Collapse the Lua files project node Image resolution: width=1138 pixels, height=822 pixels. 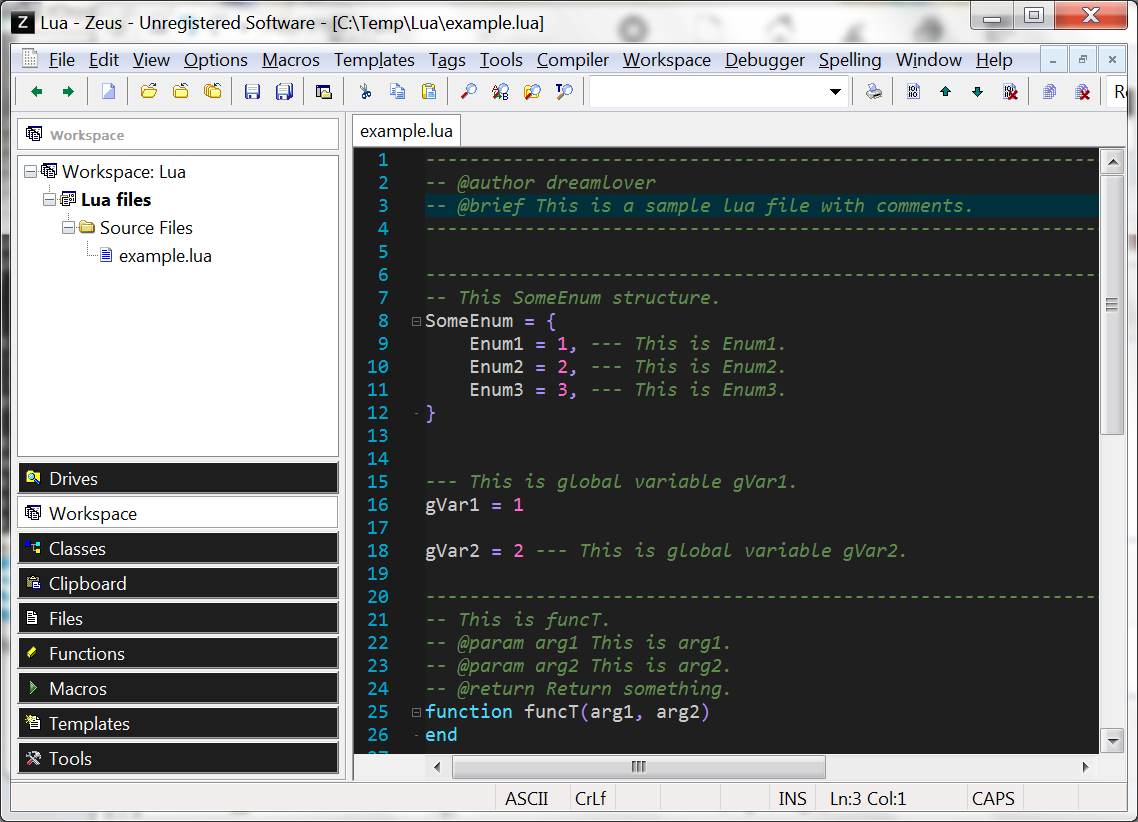(x=49, y=200)
